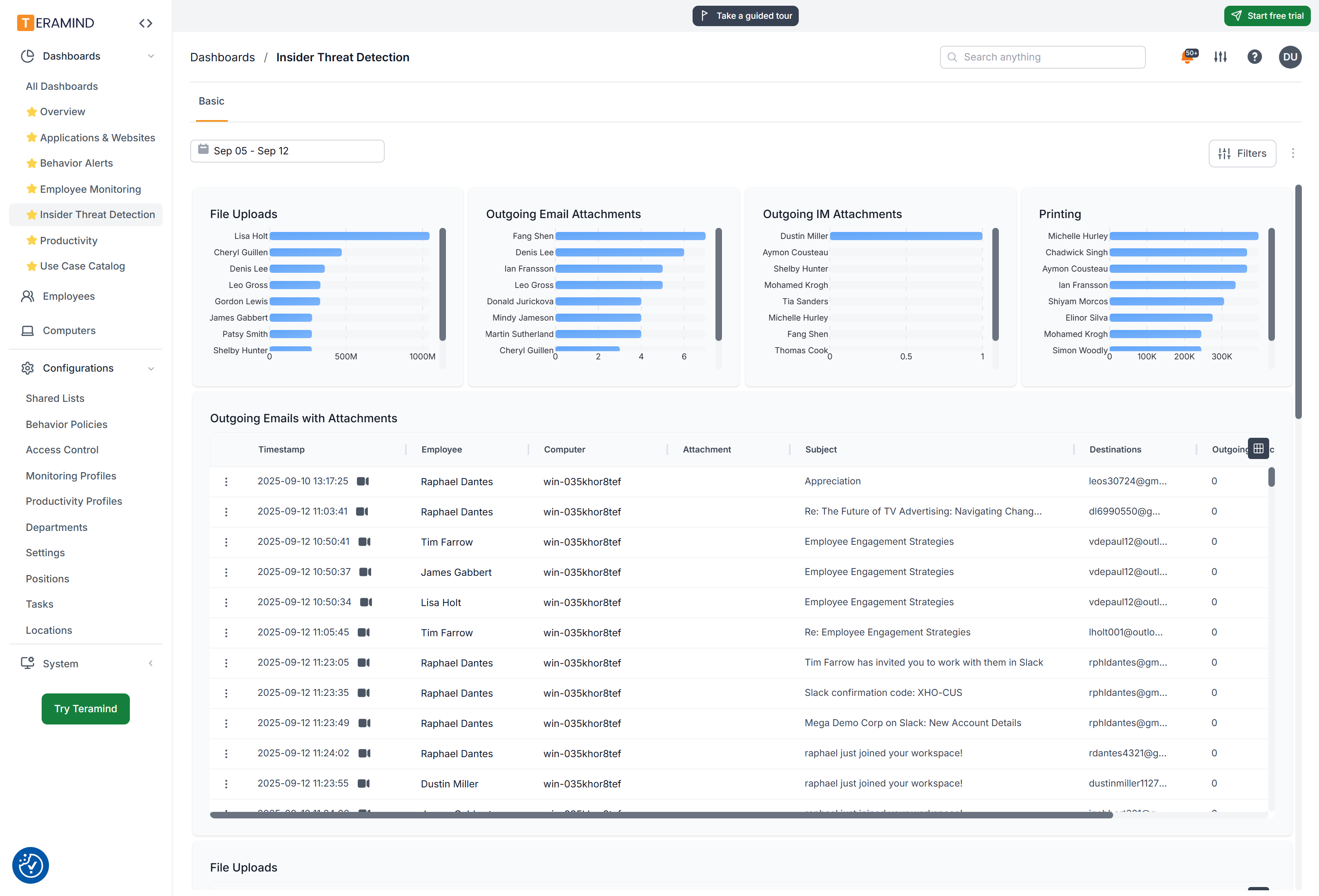1319x896 pixels.
Task: Open the Productivity dashboard
Action: click(69, 241)
